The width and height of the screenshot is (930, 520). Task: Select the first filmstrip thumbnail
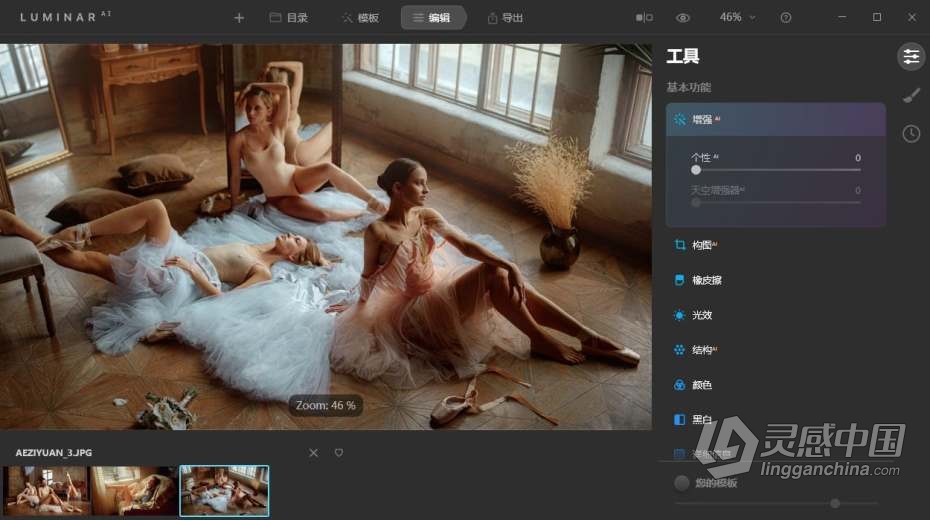click(x=46, y=491)
